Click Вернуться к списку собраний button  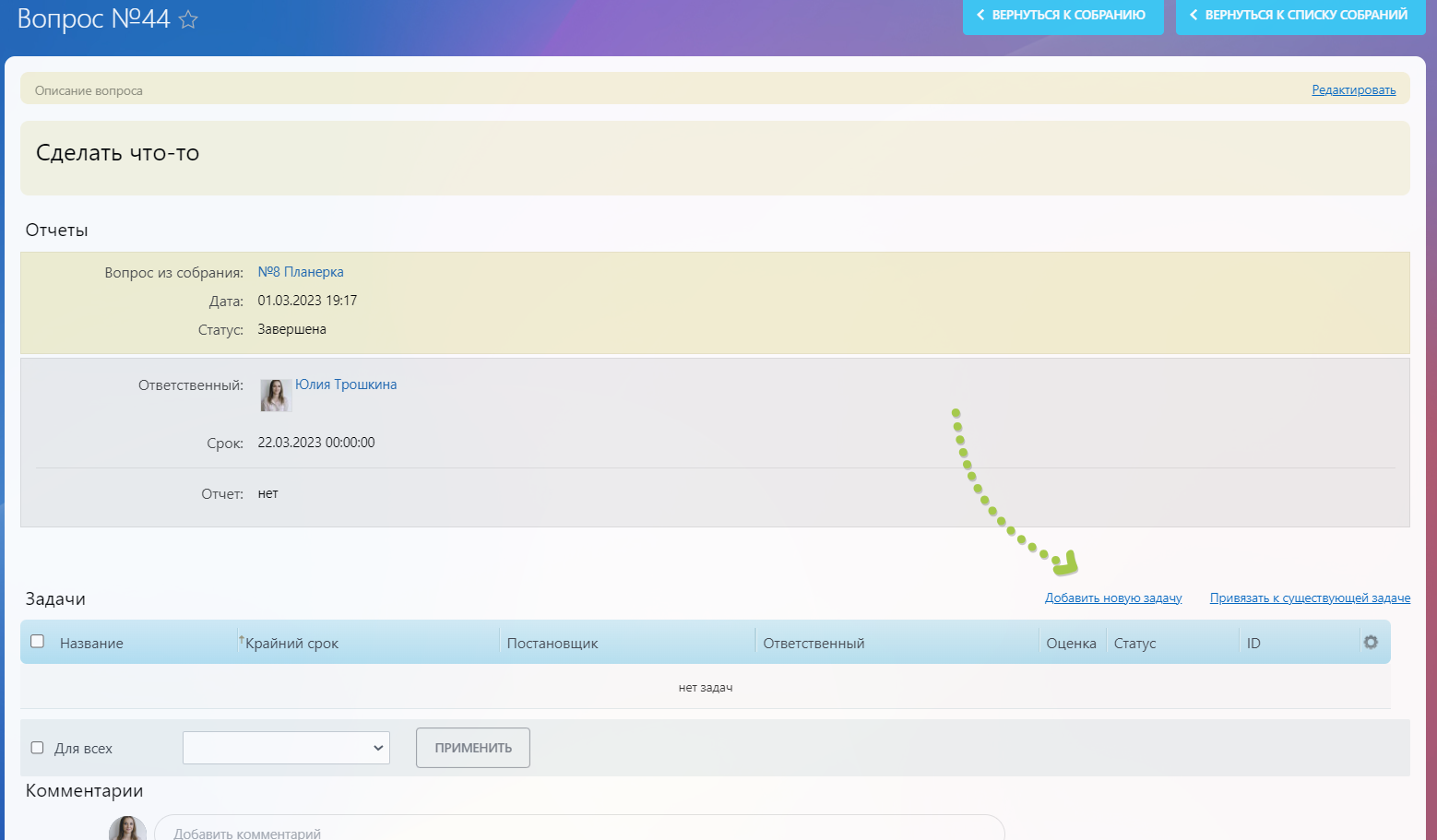(x=1300, y=16)
